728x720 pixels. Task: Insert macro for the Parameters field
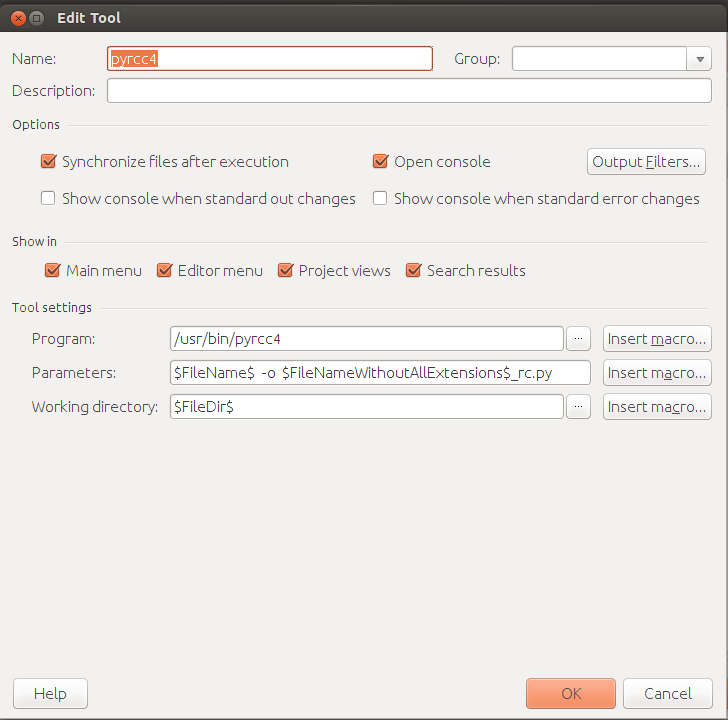[x=656, y=373]
